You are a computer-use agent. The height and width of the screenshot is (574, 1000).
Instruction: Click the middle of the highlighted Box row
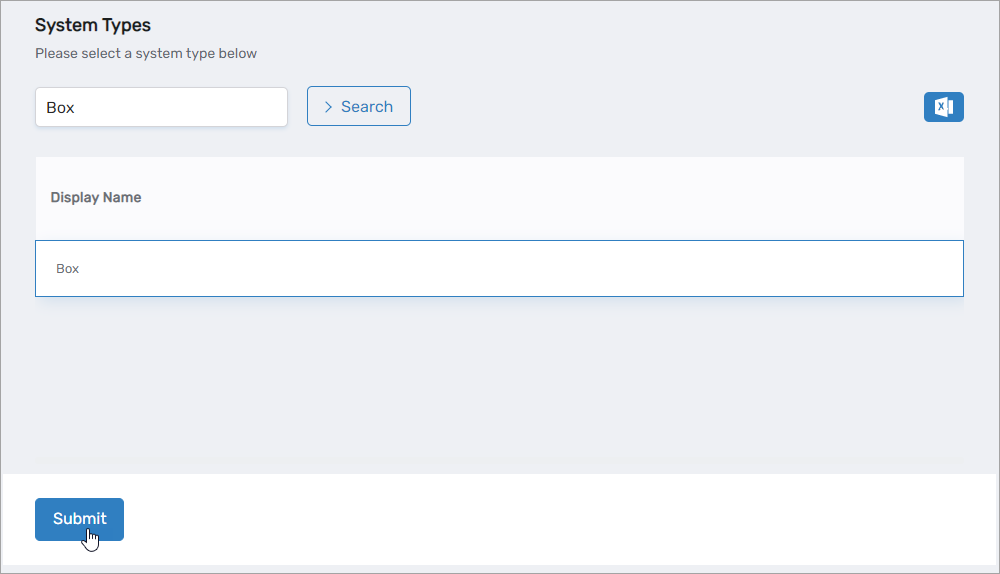pos(500,268)
